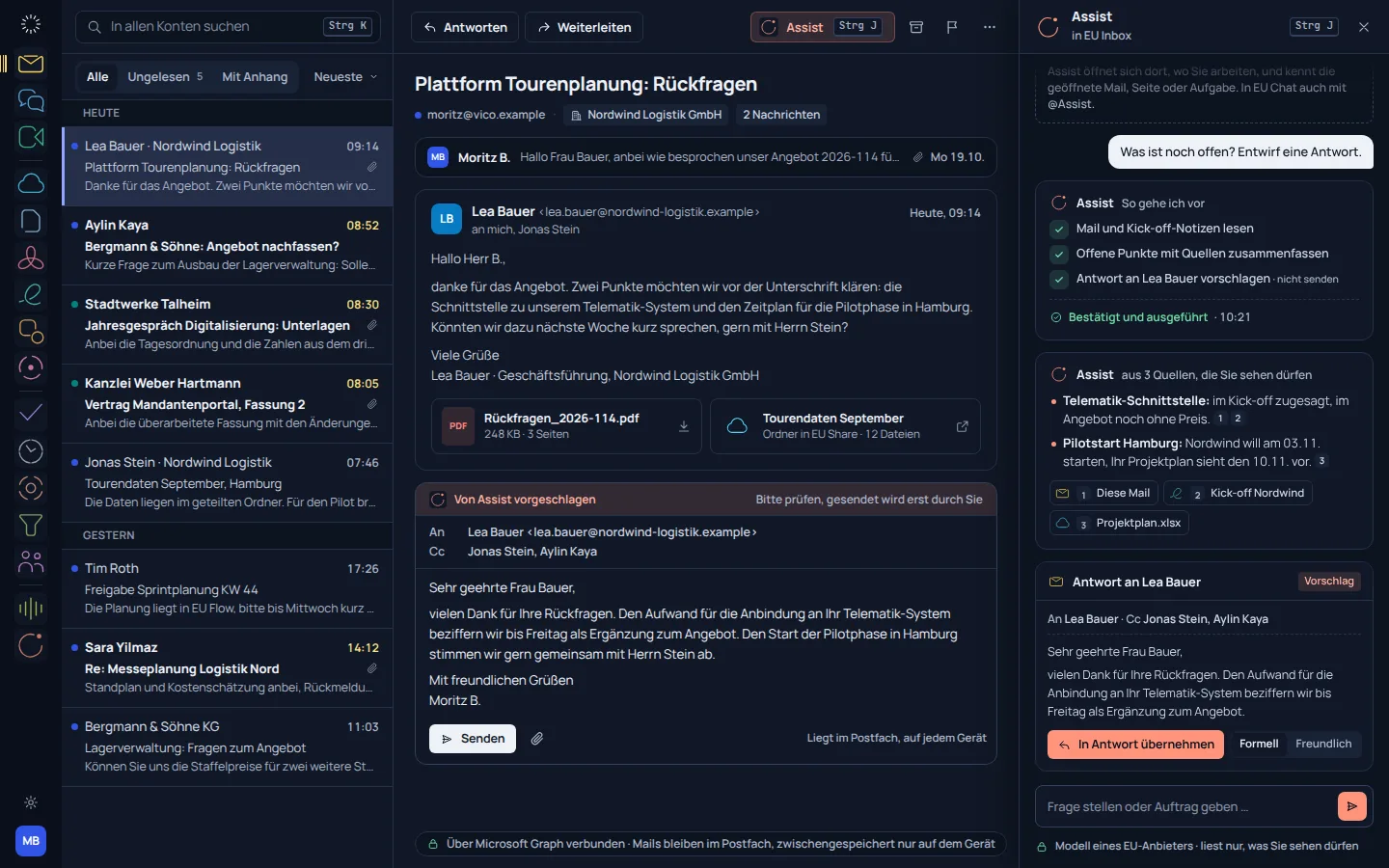Click the 'Frage stellen oder Auftrag geben' input
The width and height of the screenshot is (1389, 868).
click(x=1186, y=806)
